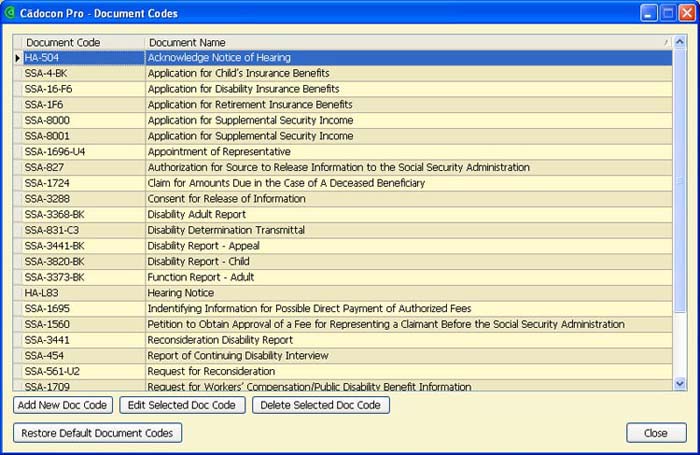Maximize the Document Codes window
The image size is (700, 455).
(x=668, y=13)
